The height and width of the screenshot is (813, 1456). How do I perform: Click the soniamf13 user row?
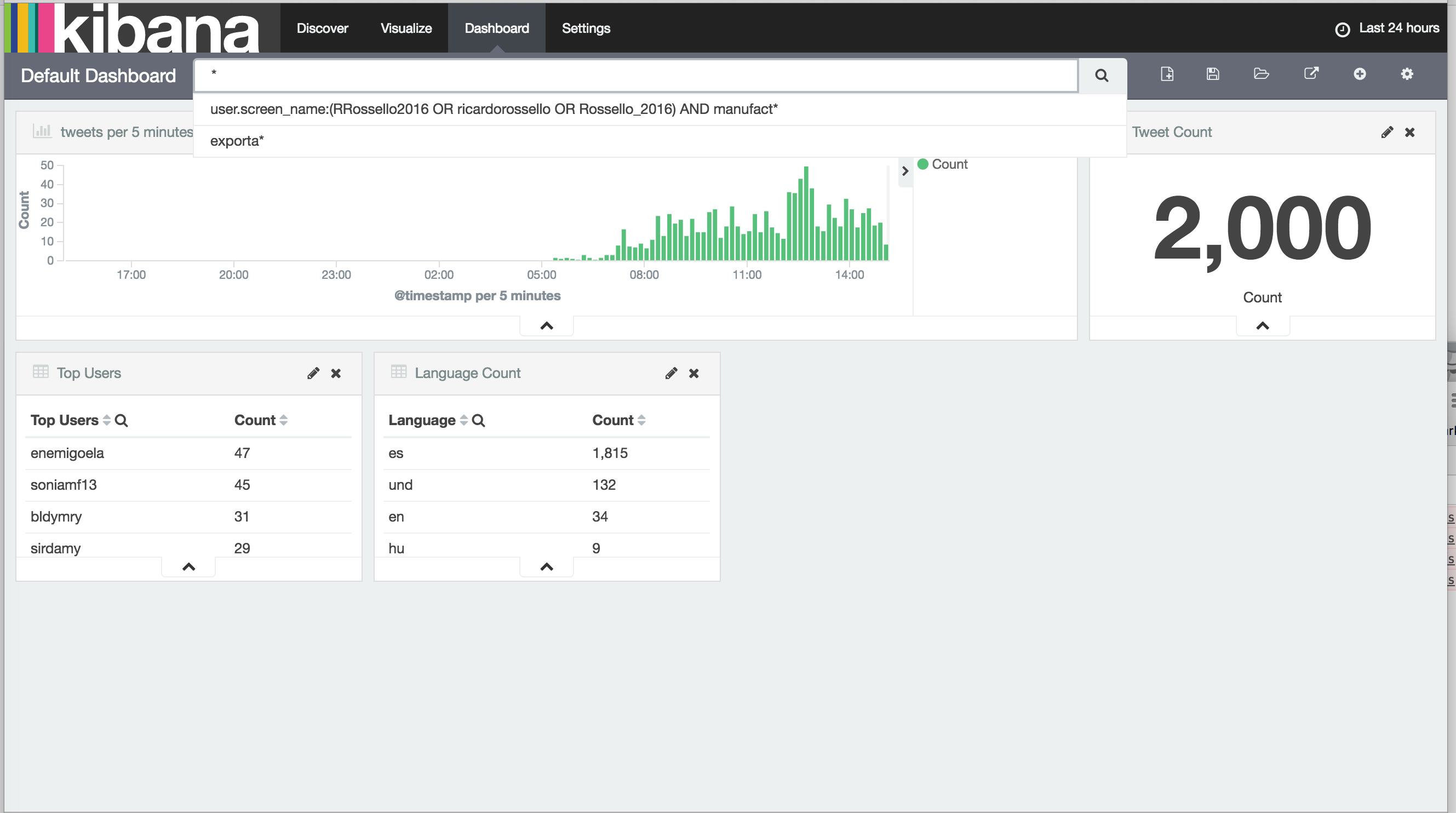pos(188,484)
